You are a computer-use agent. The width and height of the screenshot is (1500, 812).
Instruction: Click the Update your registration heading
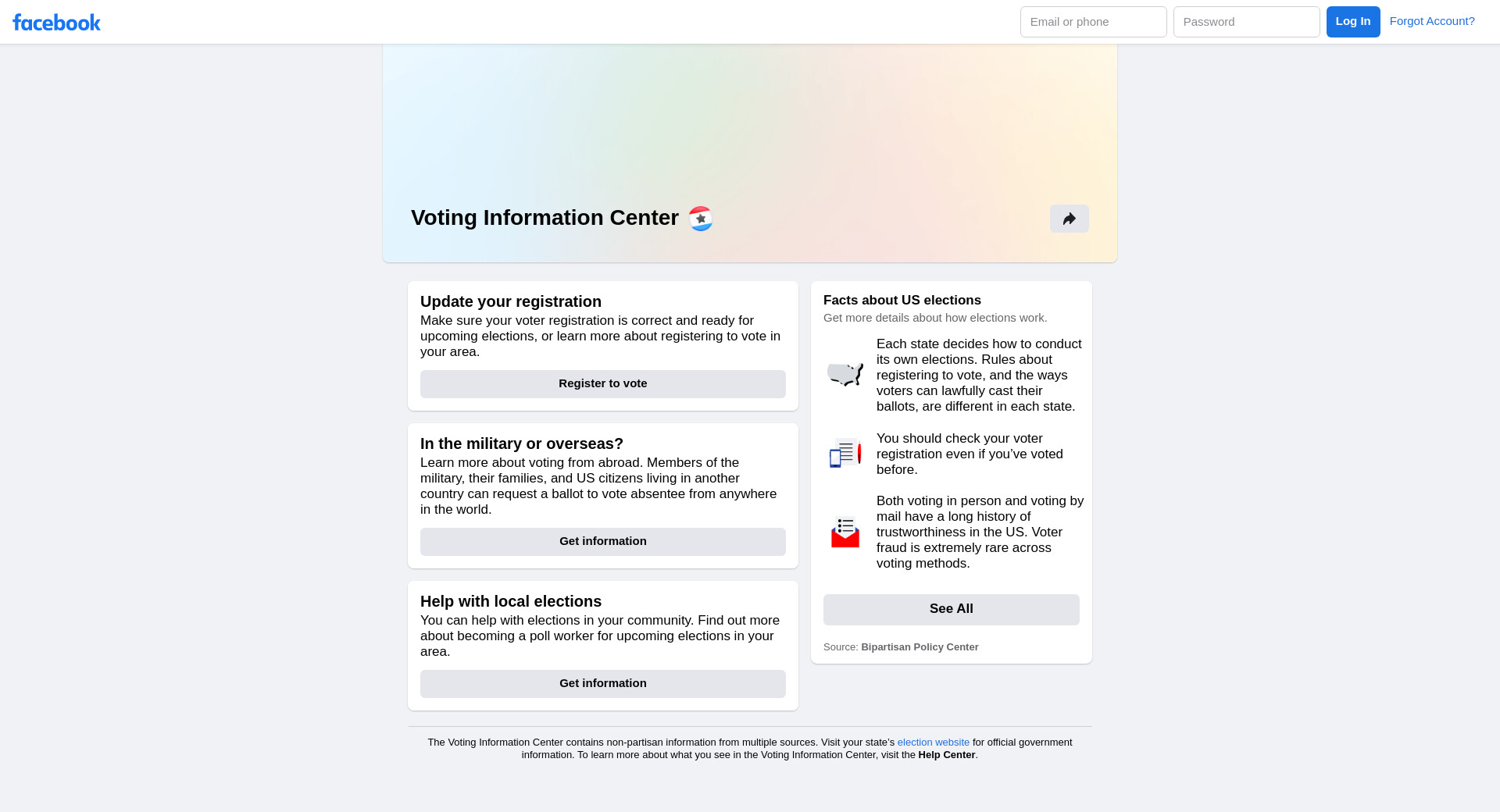511,302
